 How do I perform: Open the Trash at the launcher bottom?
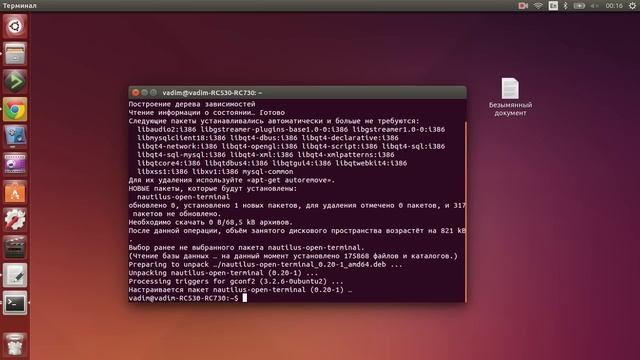click(15, 345)
